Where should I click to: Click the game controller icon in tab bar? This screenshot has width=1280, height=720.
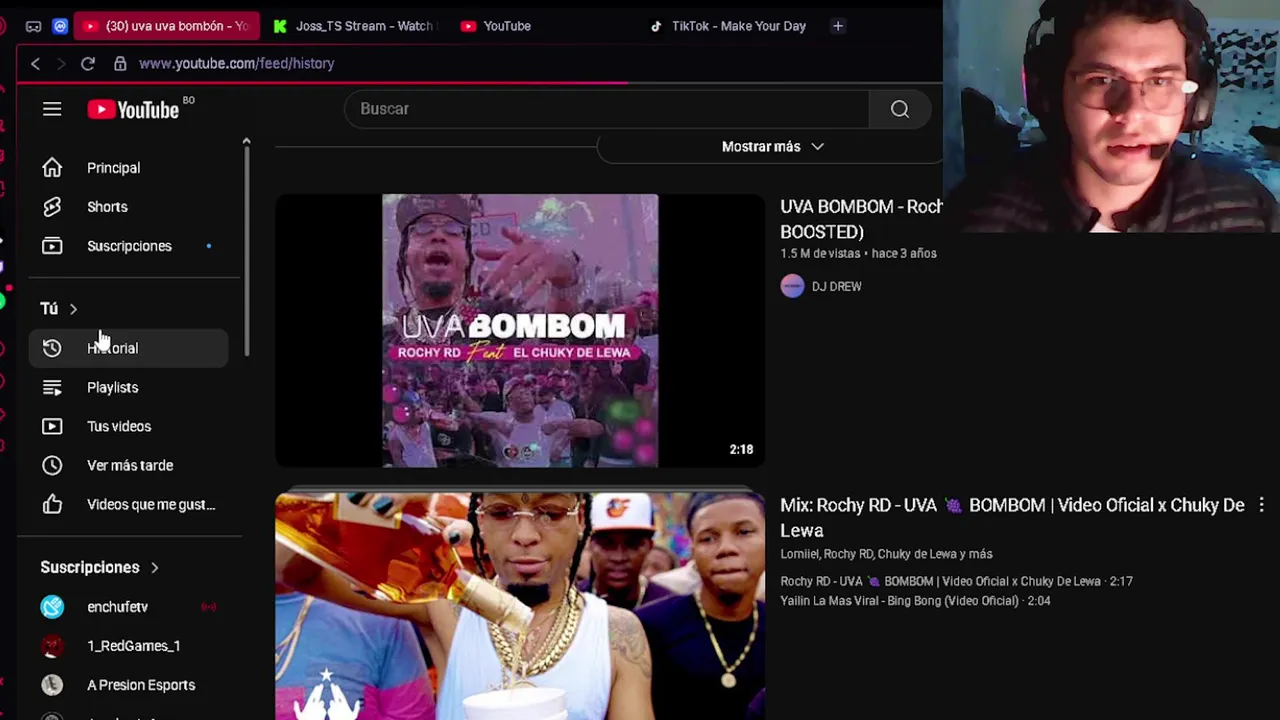tap(33, 26)
